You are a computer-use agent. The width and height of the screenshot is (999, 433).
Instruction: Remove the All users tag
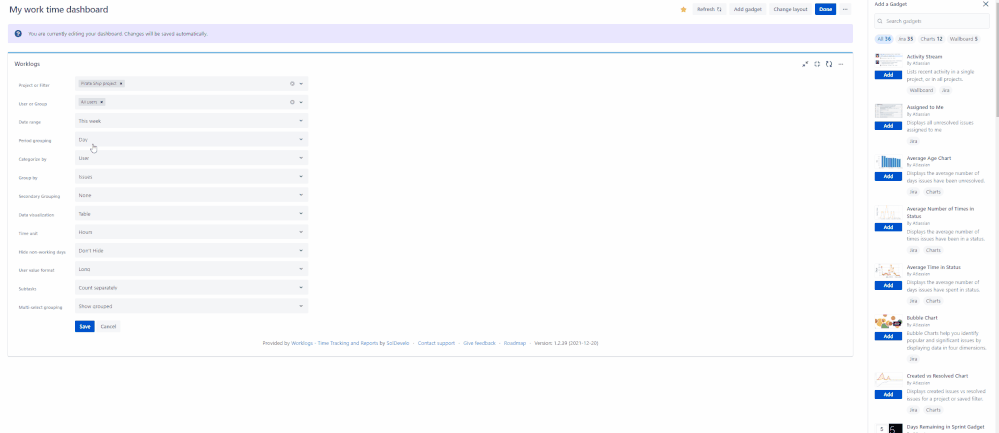102,102
